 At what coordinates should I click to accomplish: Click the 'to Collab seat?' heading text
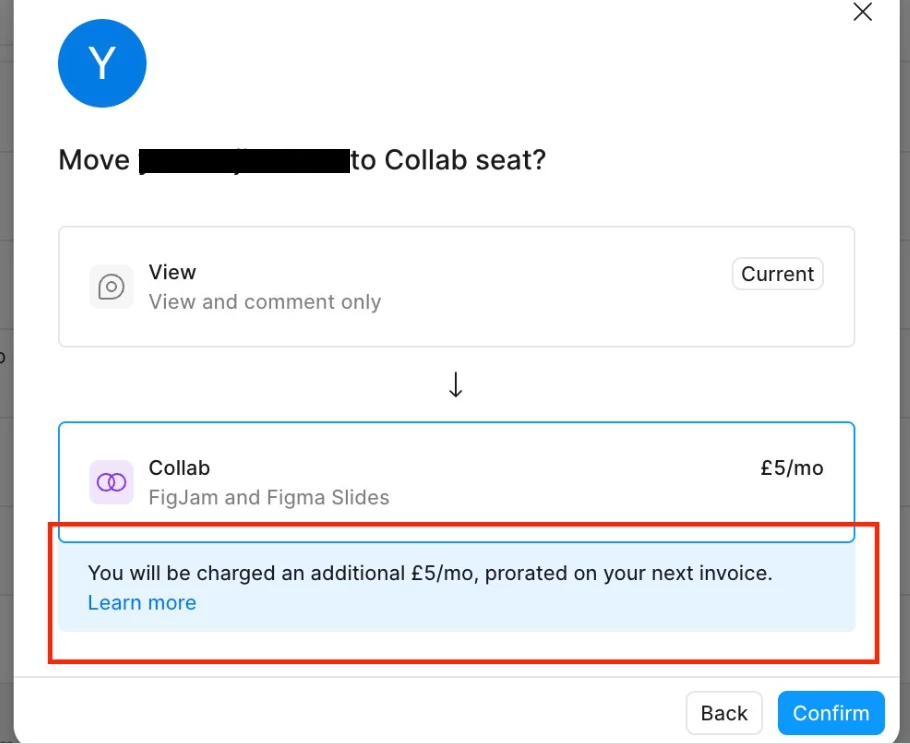click(x=448, y=160)
